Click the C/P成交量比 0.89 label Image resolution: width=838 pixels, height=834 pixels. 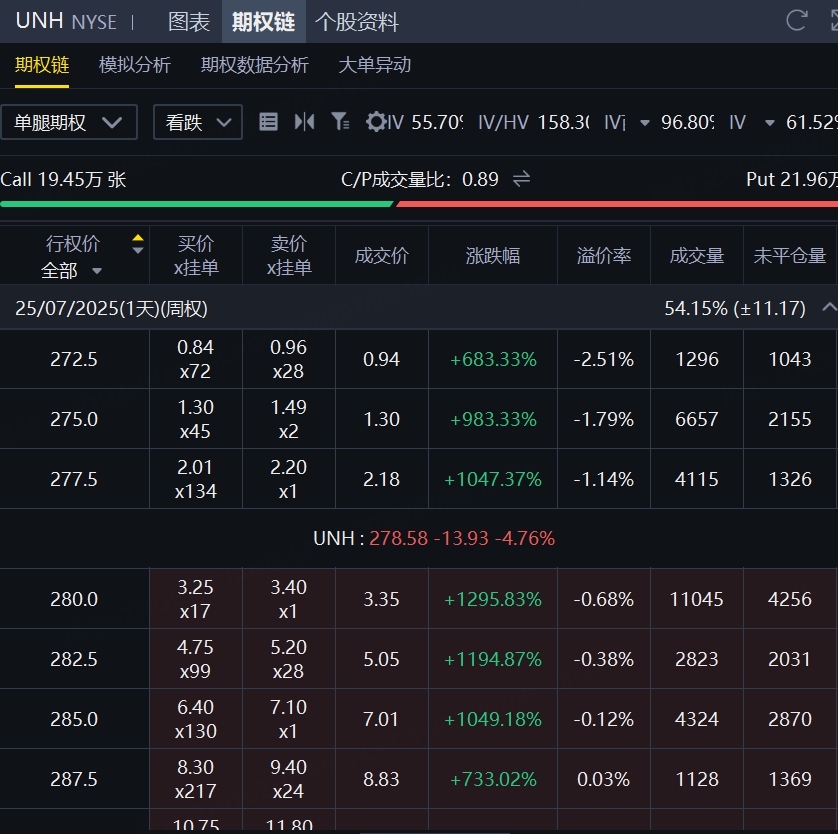pos(420,179)
